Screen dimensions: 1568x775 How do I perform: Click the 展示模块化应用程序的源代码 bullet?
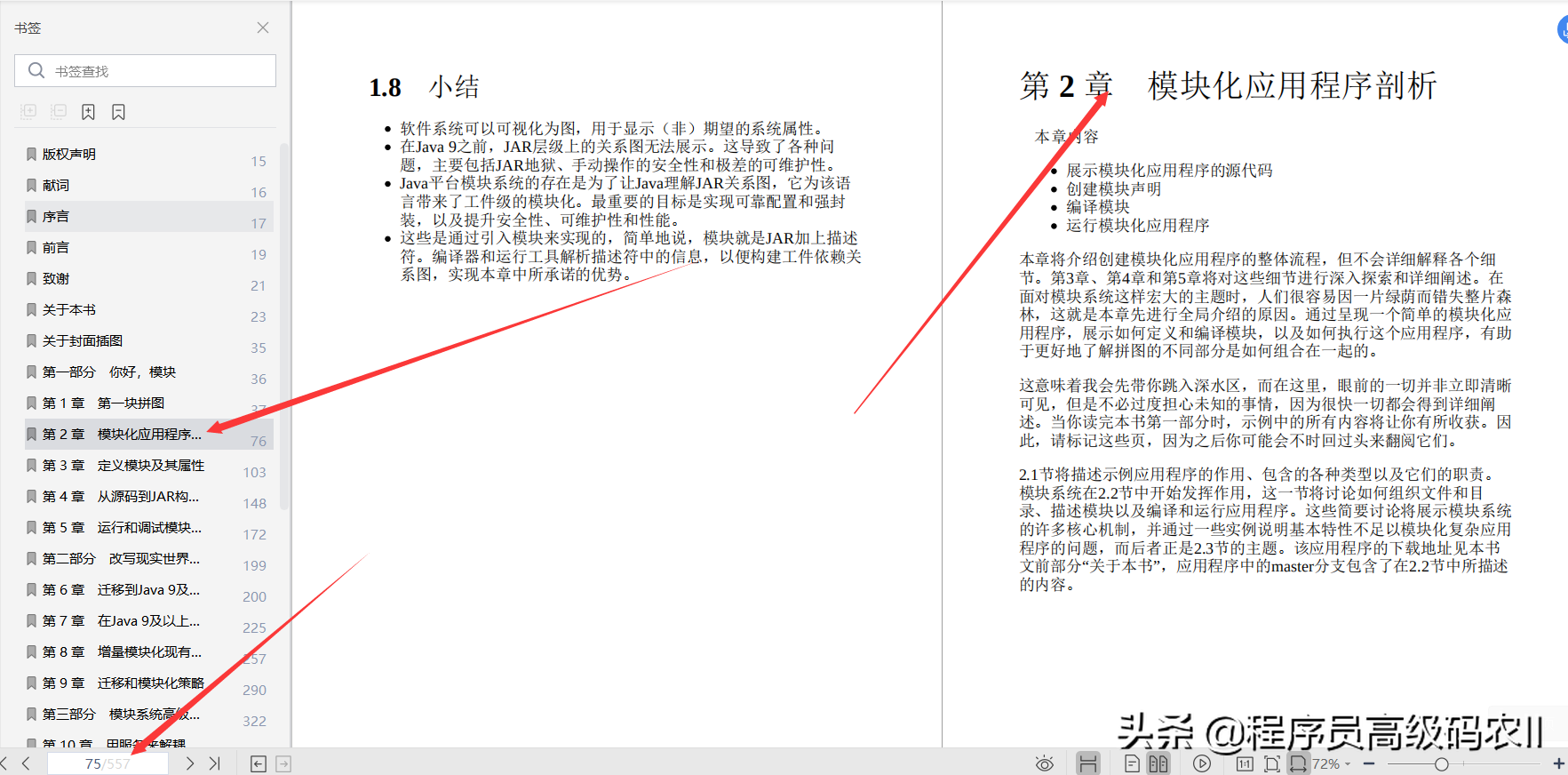coord(1169,171)
